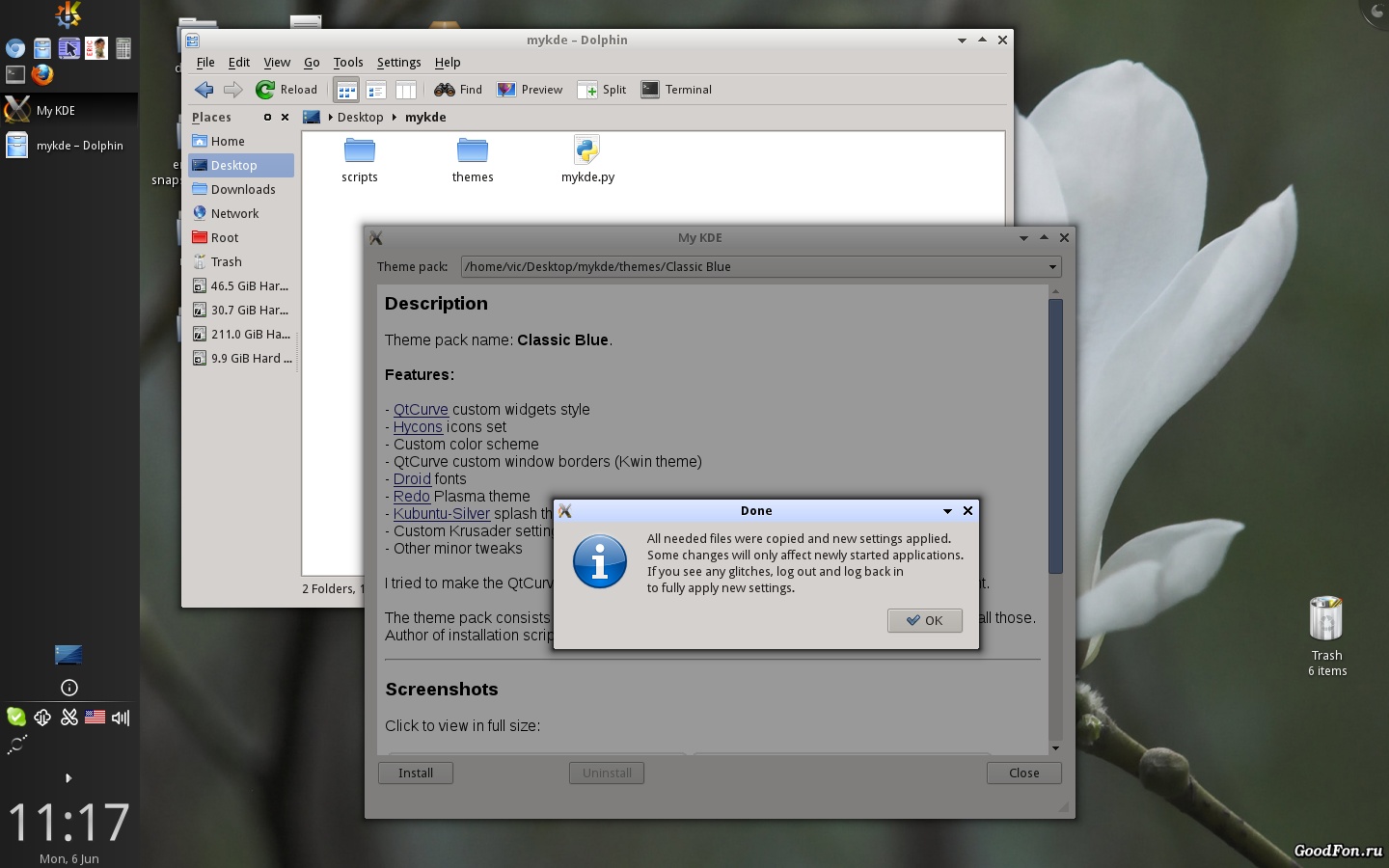Open the Edit menu
Viewport: 1389px width, 868px height.
pyautogui.click(x=239, y=62)
